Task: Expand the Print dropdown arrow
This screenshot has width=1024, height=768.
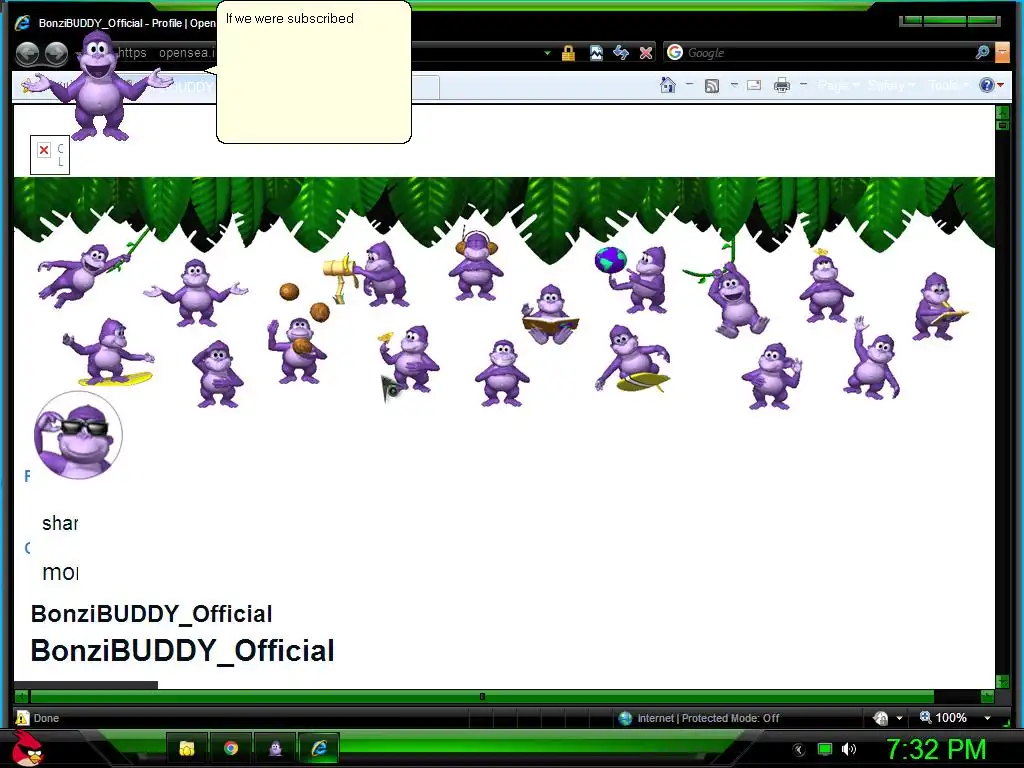Action: 803,84
